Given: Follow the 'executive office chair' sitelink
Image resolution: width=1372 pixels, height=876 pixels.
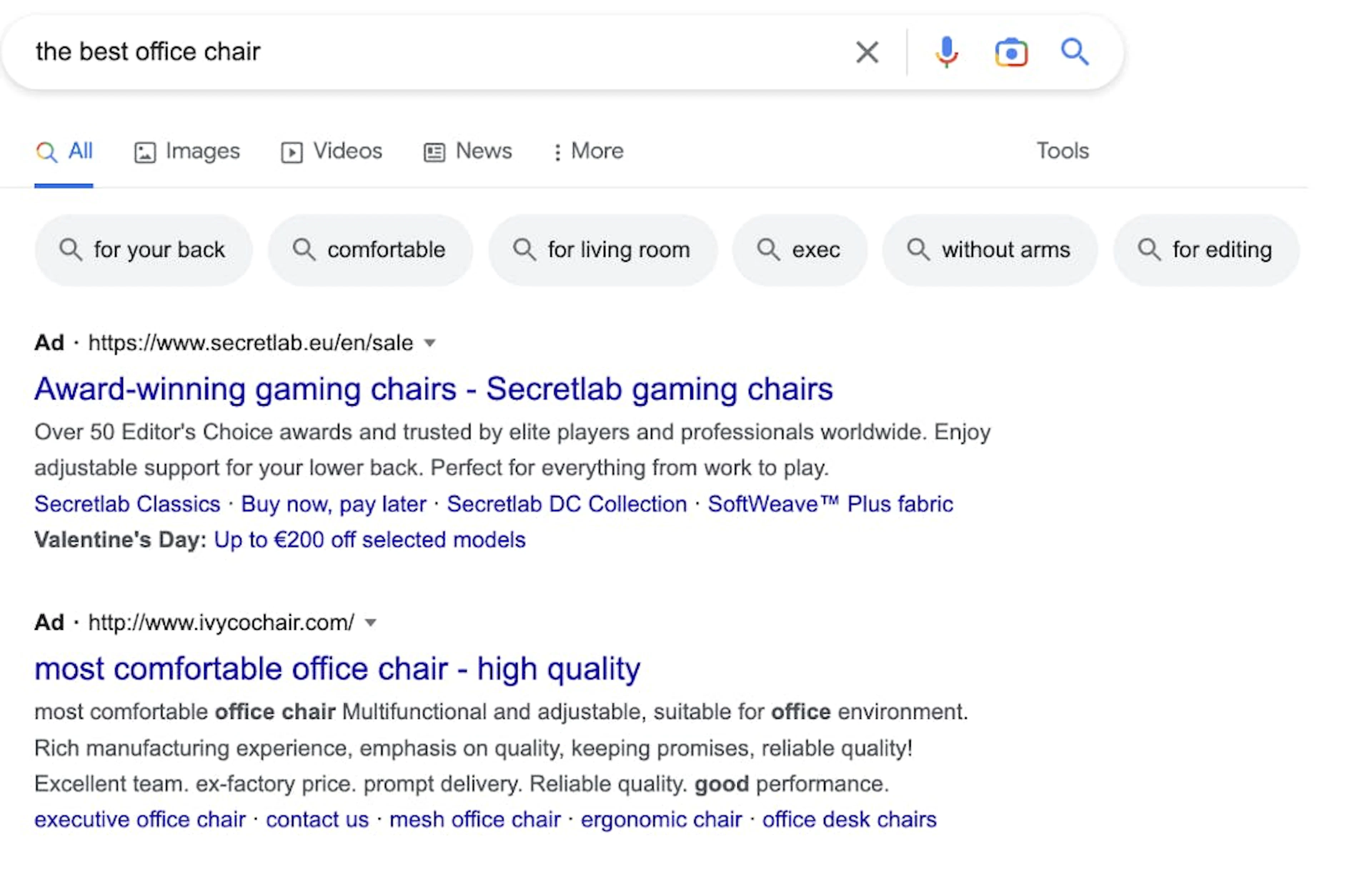Looking at the screenshot, I should point(140,820).
